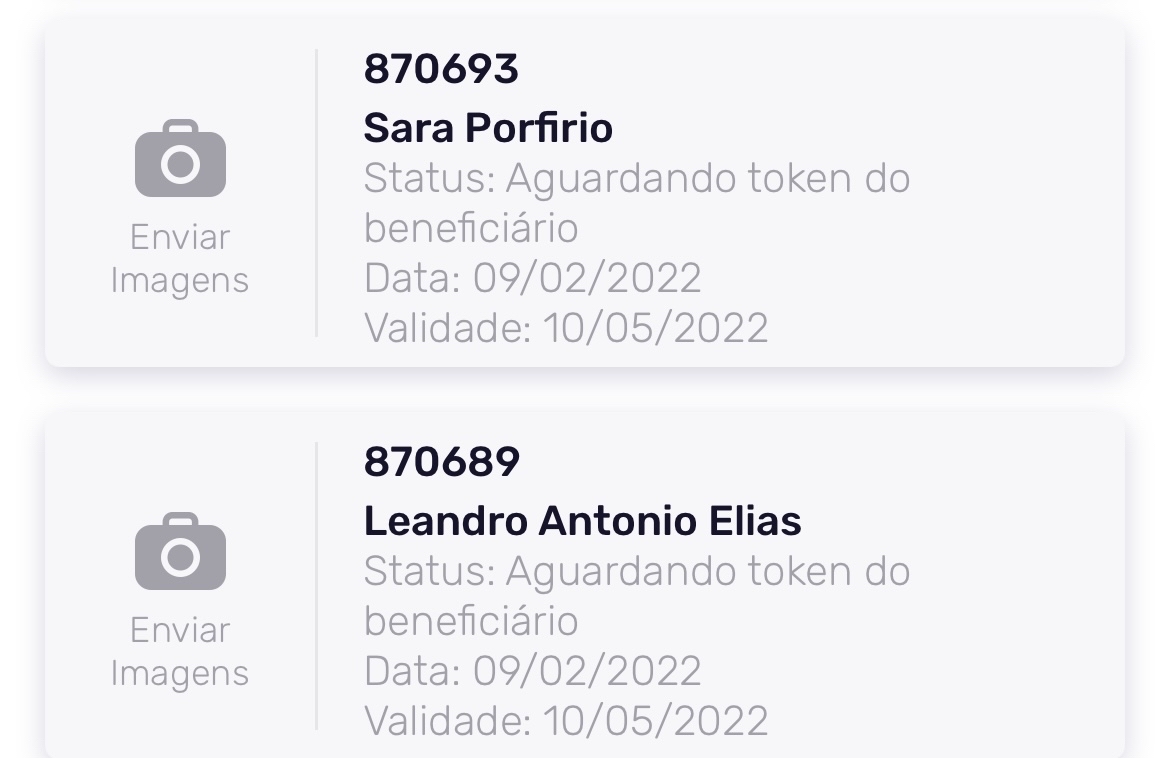Click the word beneficiário in Sara Porfirio's card

(471, 228)
